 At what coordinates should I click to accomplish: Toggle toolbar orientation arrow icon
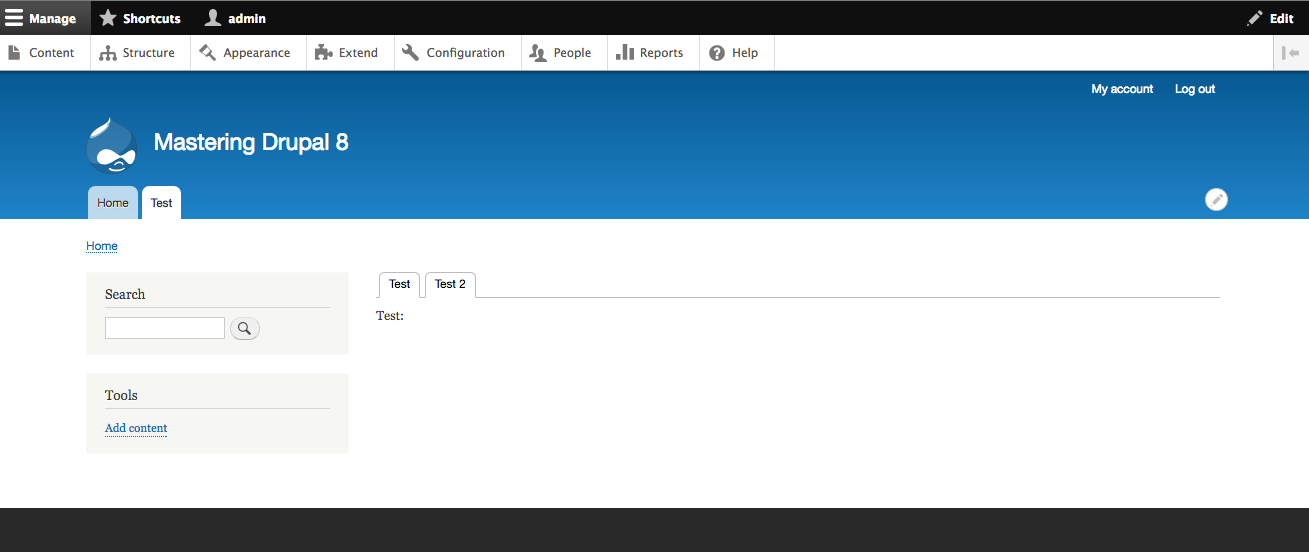(1291, 53)
